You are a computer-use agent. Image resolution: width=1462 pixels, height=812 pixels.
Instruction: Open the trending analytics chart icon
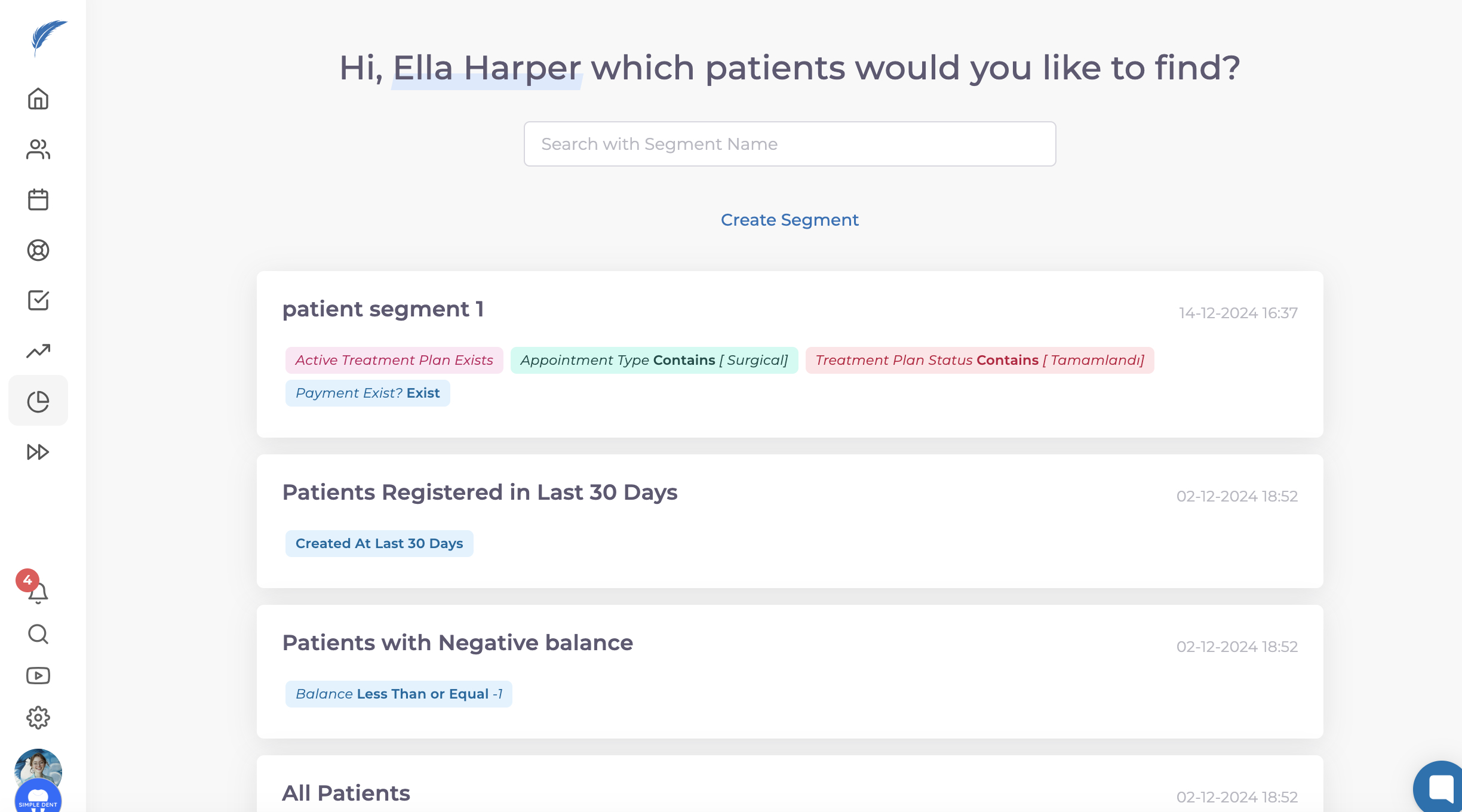point(38,351)
